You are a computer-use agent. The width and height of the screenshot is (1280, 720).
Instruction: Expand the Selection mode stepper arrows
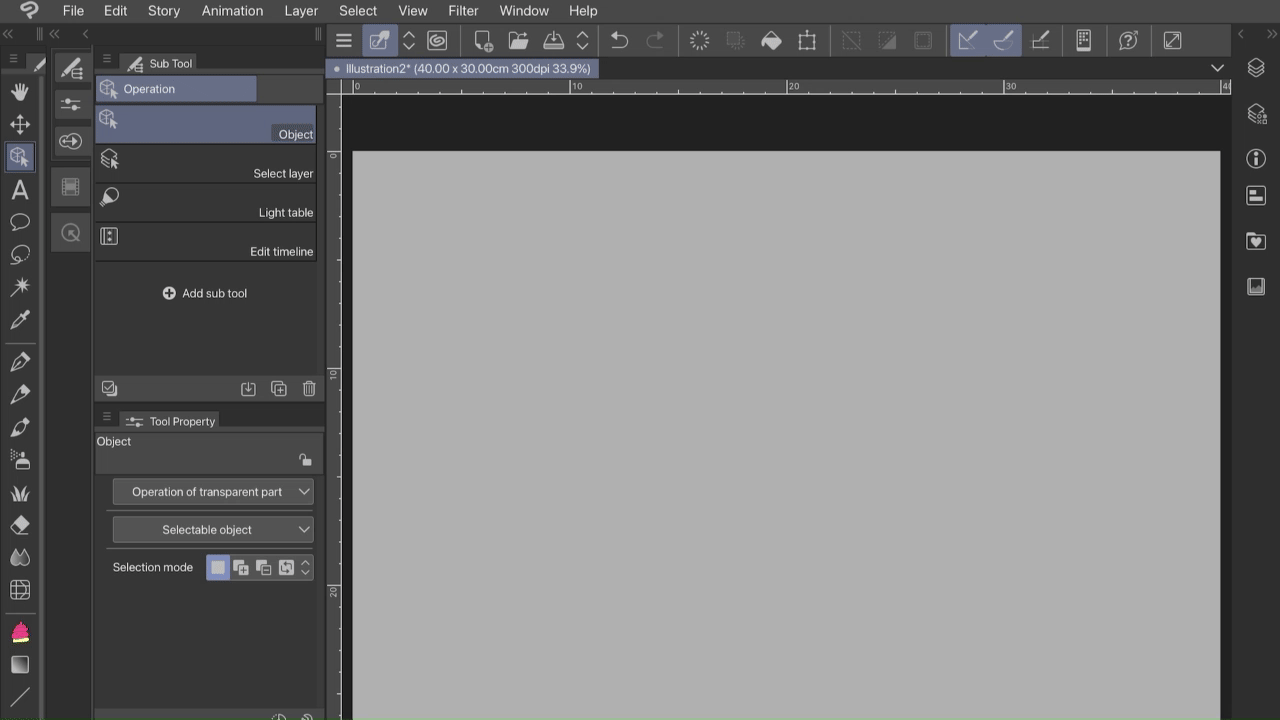305,568
